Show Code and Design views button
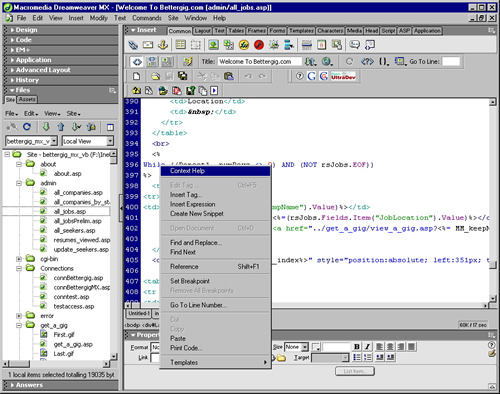 click(152, 62)
